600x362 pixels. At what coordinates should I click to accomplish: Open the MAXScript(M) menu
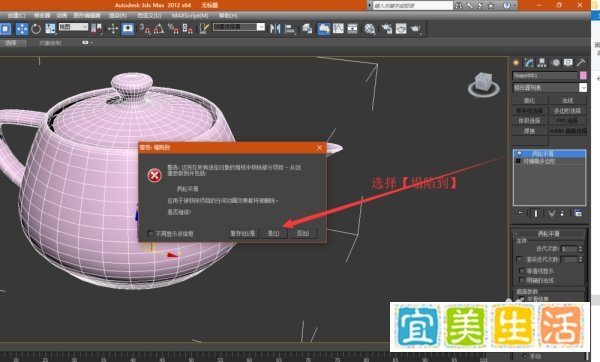(190, 15)
